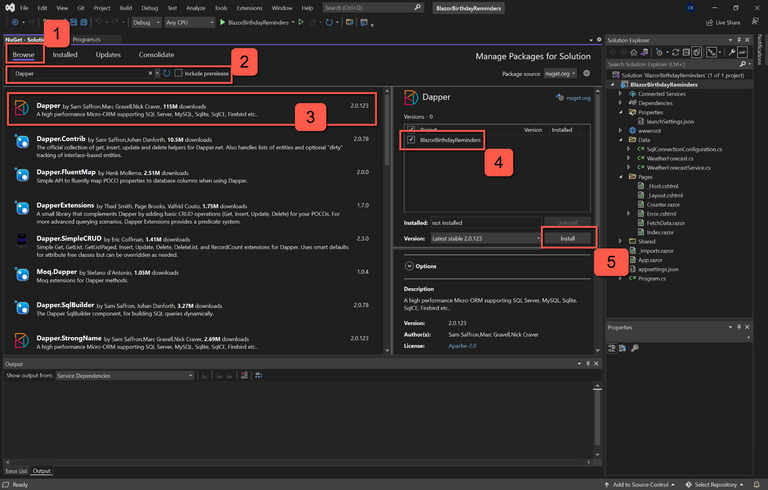Click the Dapper.FluentMap package icon
This screenshot has height=490, width=768.
pyautogui.click(x=22, y=176)
